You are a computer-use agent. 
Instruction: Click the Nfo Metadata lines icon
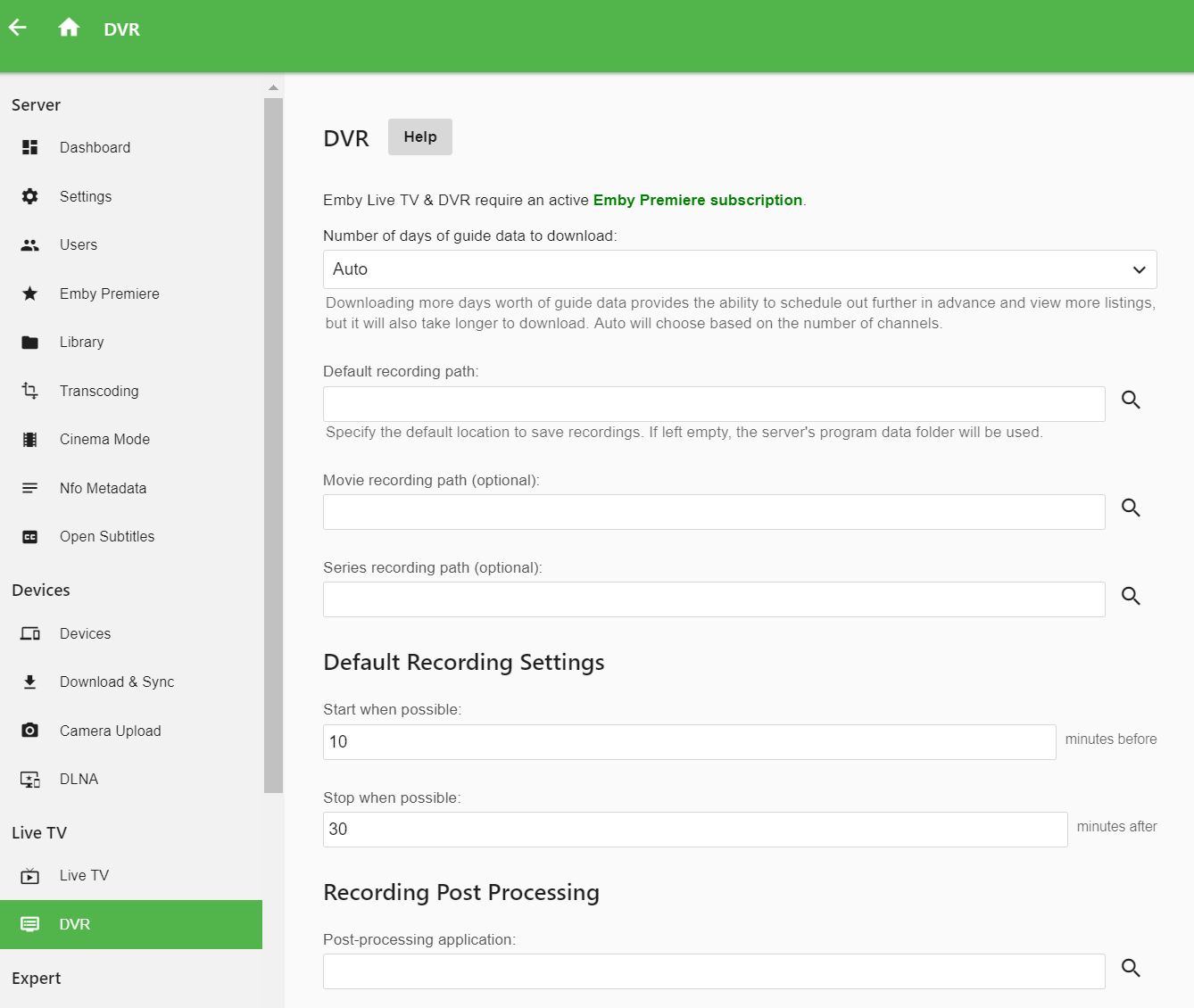[x=29, y=488]
